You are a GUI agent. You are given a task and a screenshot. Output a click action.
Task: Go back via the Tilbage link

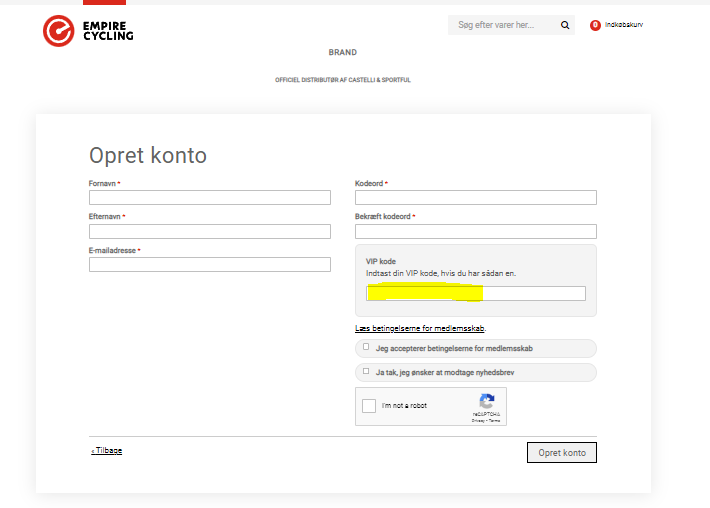coord(107,451)
